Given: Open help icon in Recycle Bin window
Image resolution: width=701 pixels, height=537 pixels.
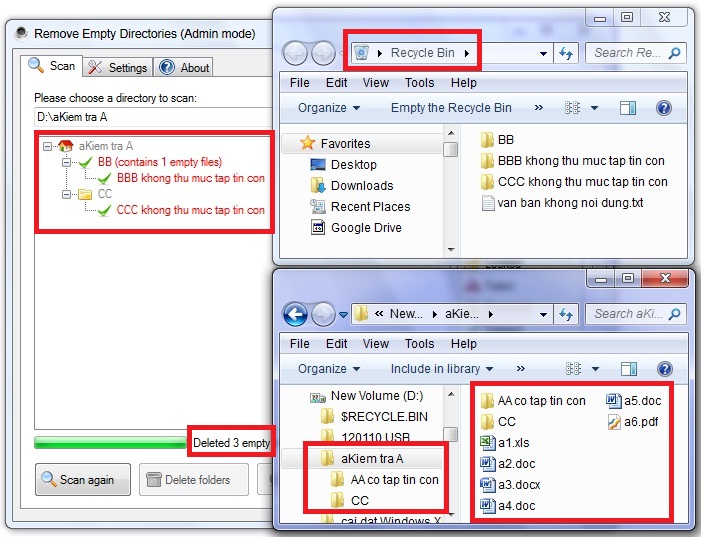Looking at the screenshot, I should (x=664, y=108).
